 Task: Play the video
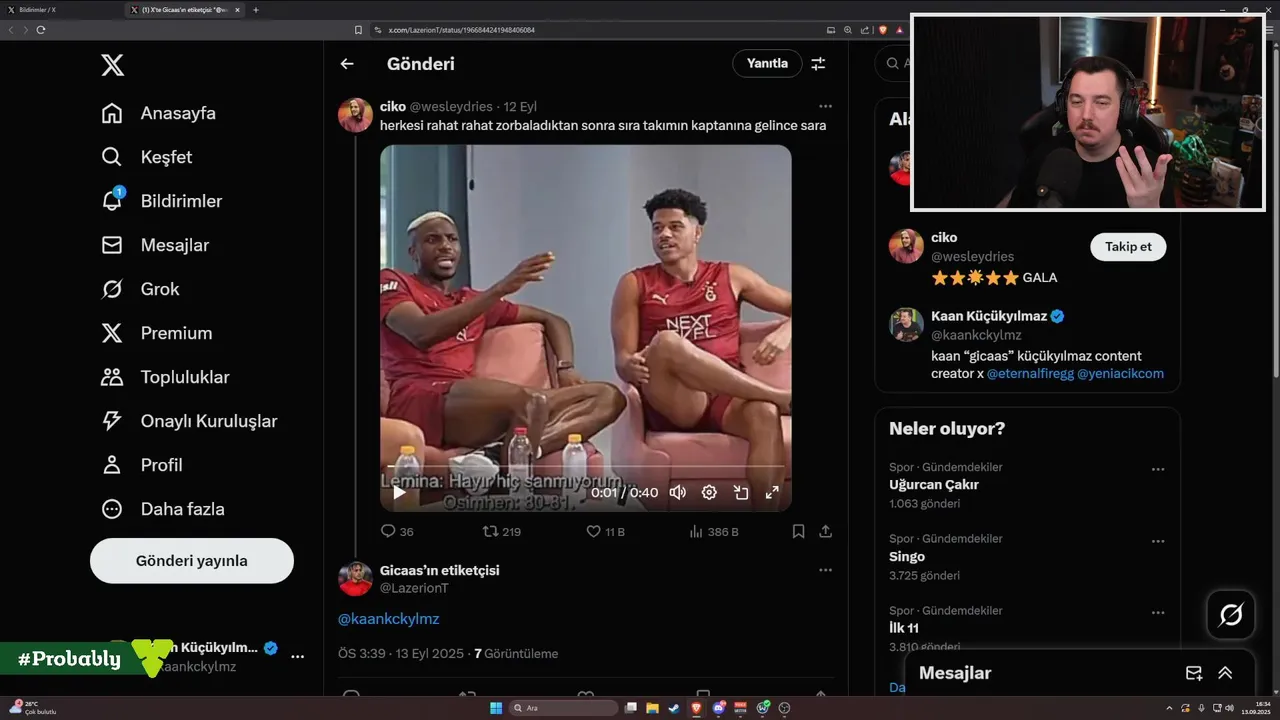click(x=399, y=492)
